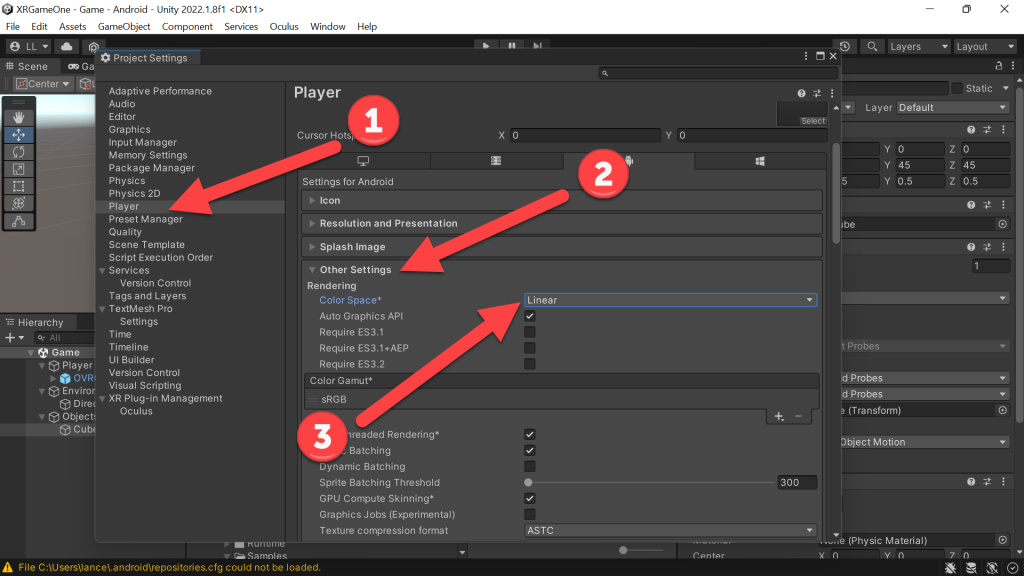The height and width of the screenshot is (576, 1024).
Task: Add a Color Gamut entry with plus
Action: tap(779, 416)
